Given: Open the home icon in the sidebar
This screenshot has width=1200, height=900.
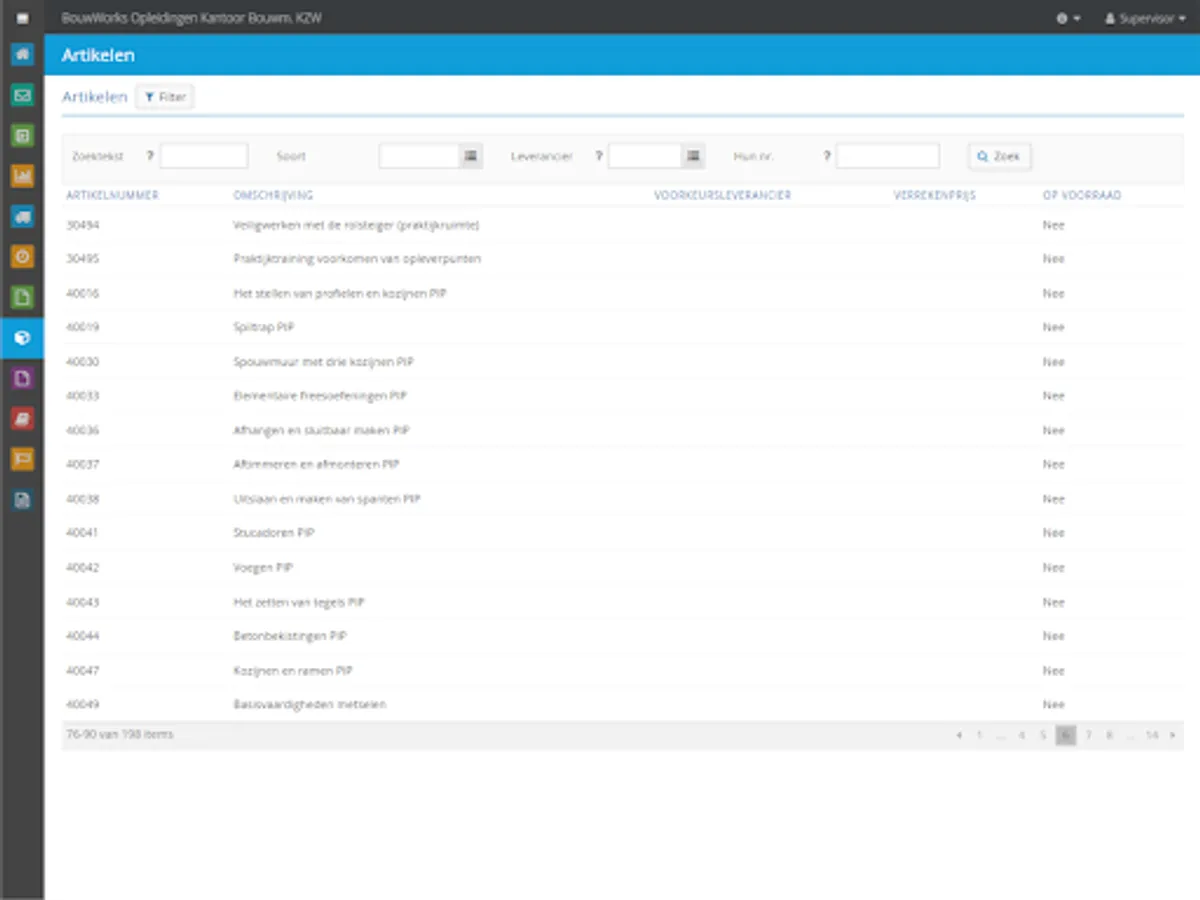Looking at the screenshot, I should click(22, 54).
